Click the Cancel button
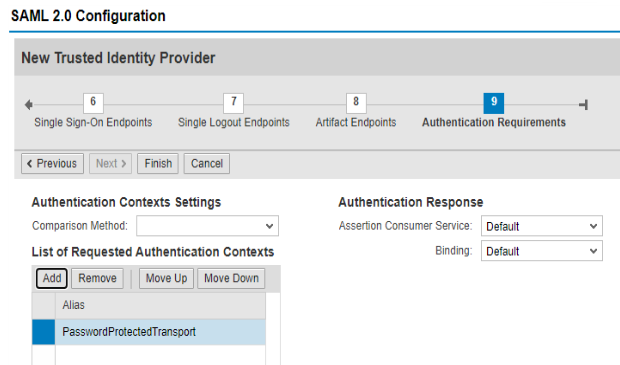Screen dimensions: 620x365 click(x=206, y=164)
